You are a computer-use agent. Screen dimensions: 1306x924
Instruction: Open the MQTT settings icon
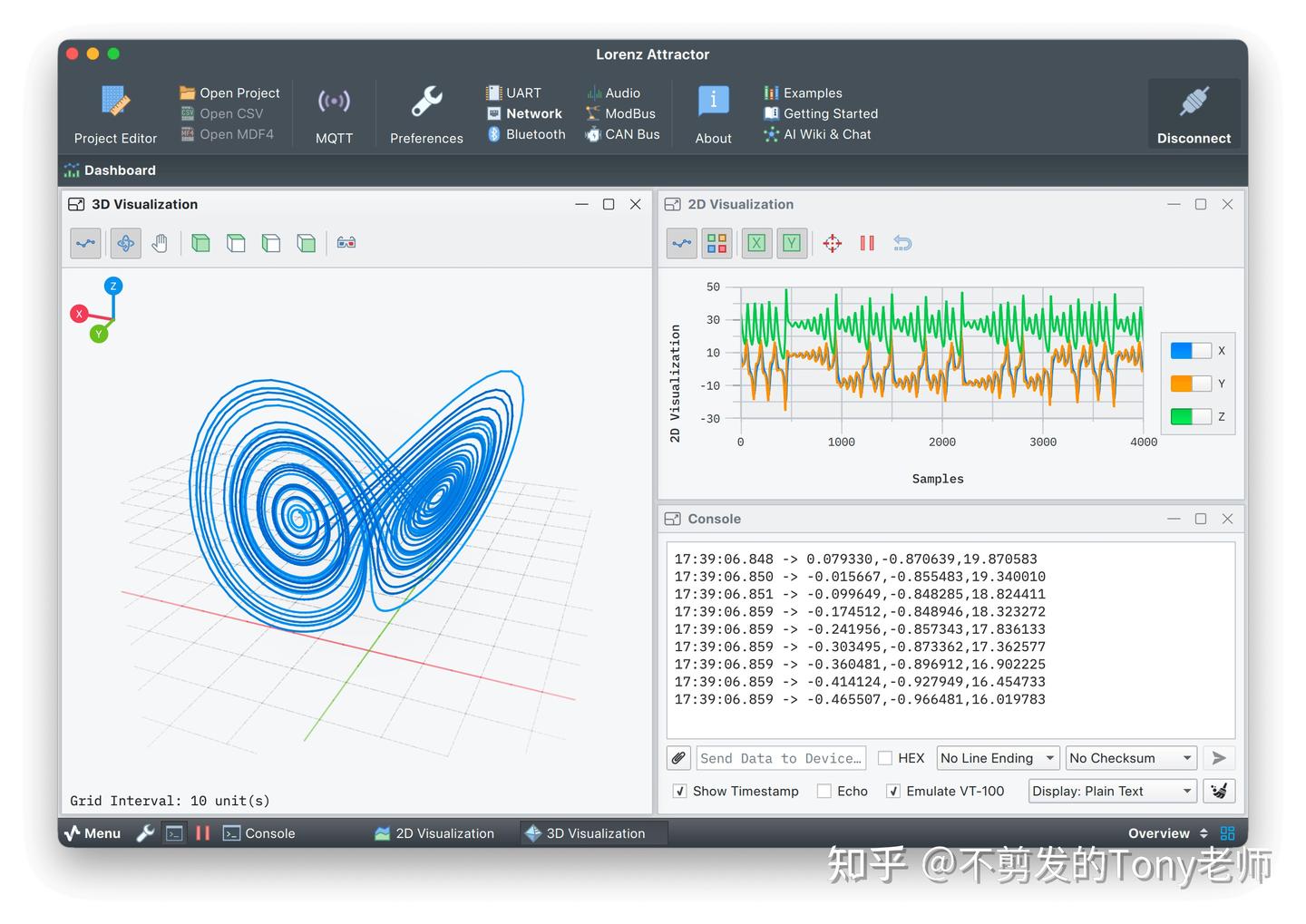pos(334,113)
